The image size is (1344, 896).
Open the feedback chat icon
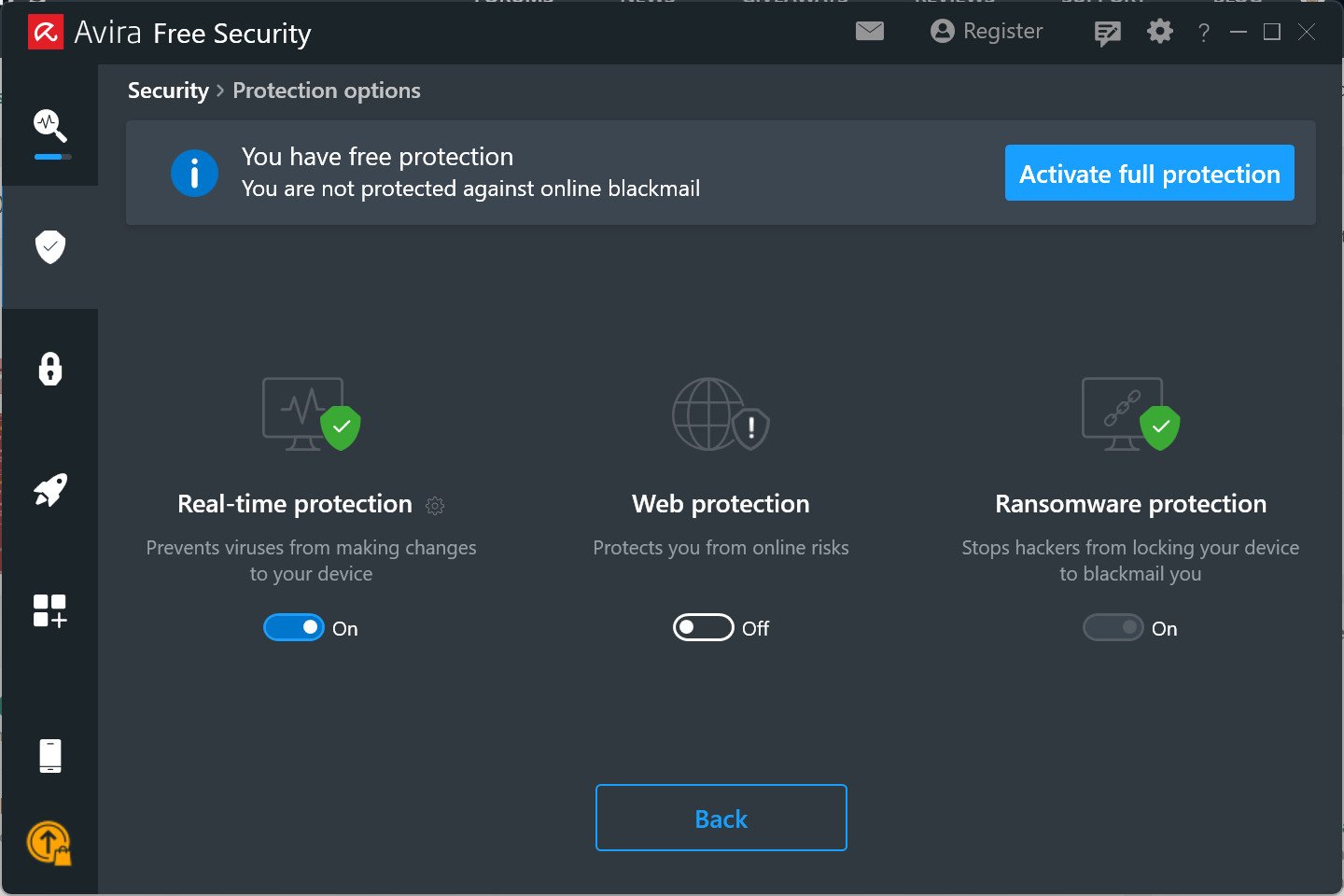pyautogui.click(x=1107, y=34)
